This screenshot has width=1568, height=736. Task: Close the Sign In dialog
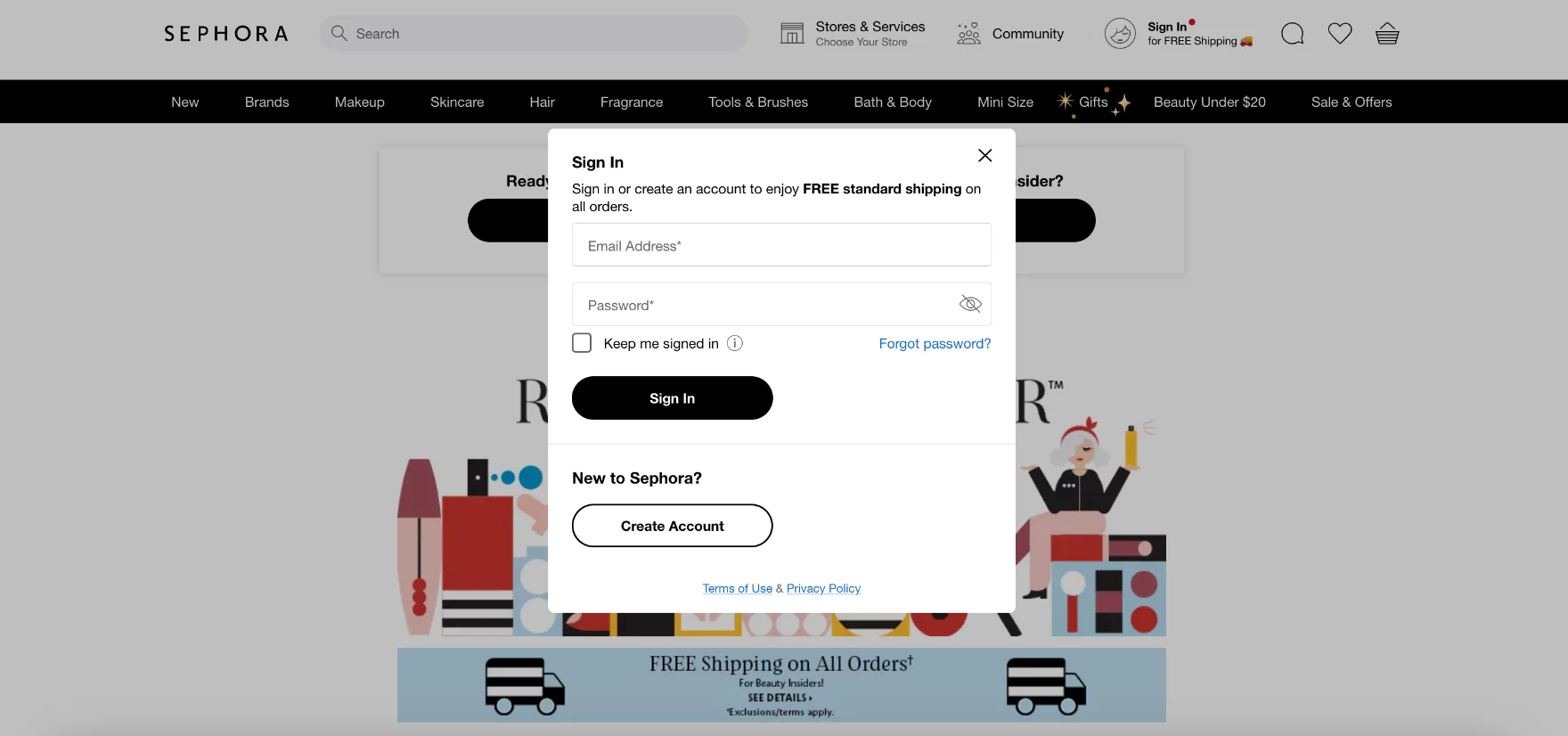[x=984, y=155]
